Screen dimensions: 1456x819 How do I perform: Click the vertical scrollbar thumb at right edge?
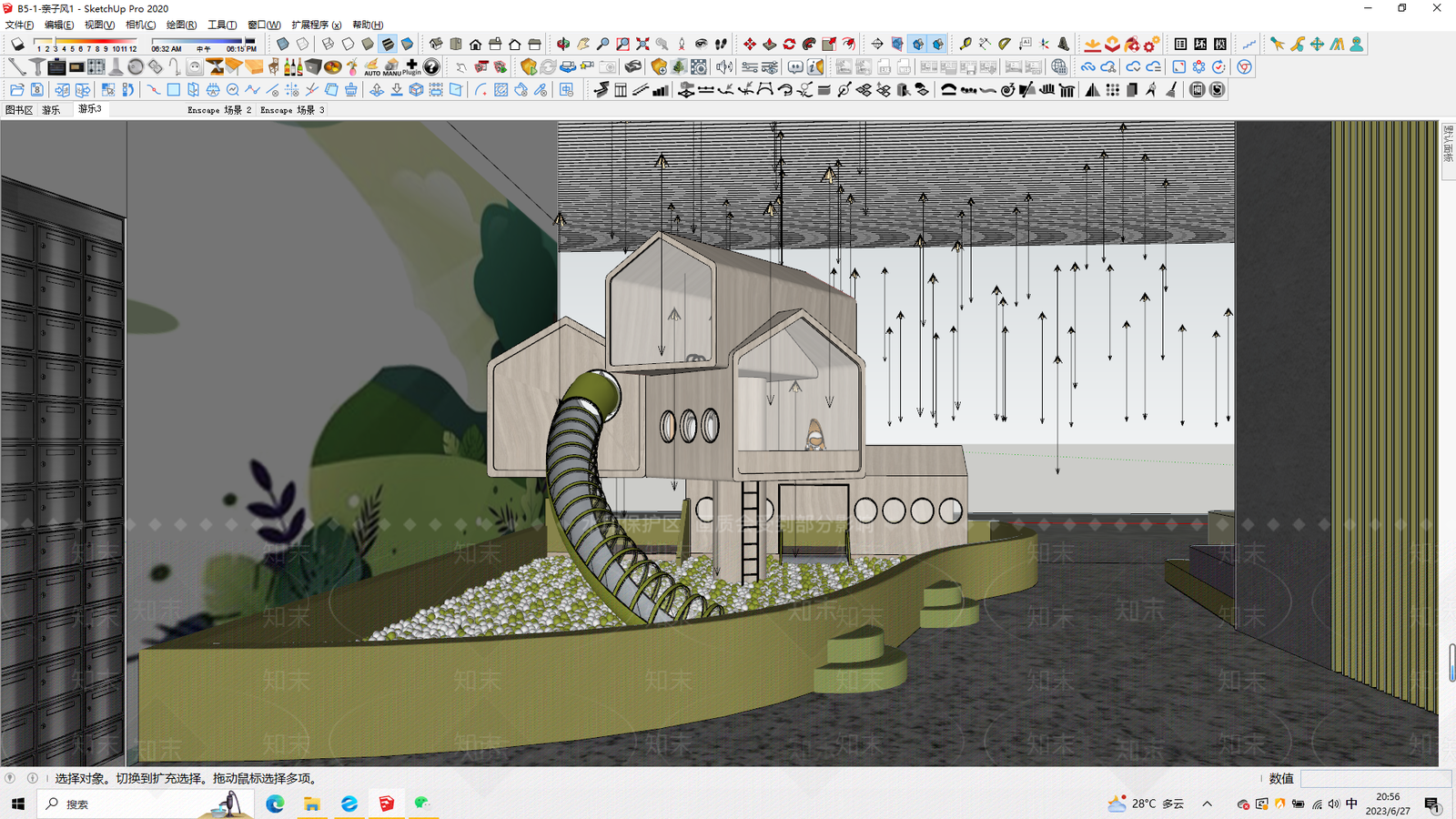[1451, 662]
